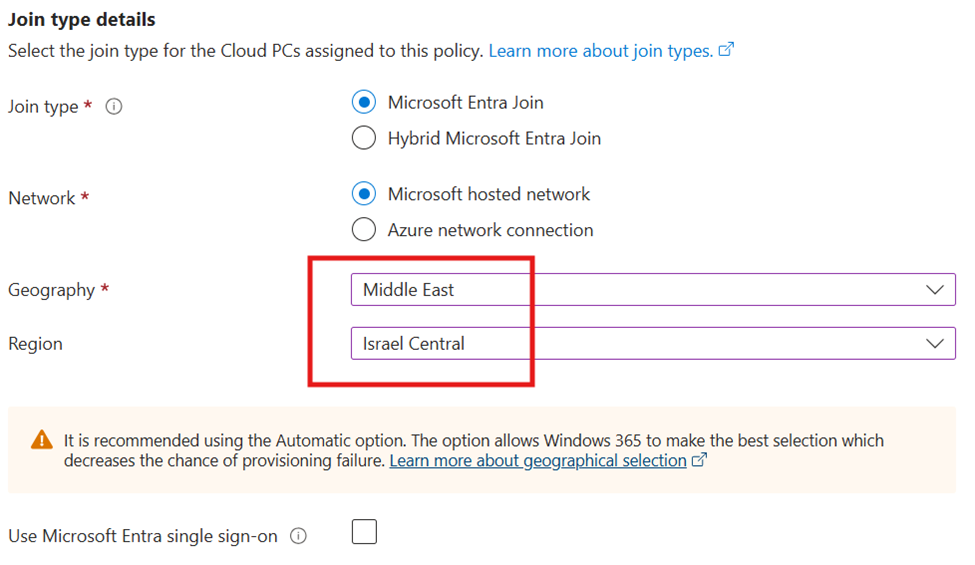Click the orange warning triangle icon
This screenshot has width=975, height=565.
coord(42,439)
